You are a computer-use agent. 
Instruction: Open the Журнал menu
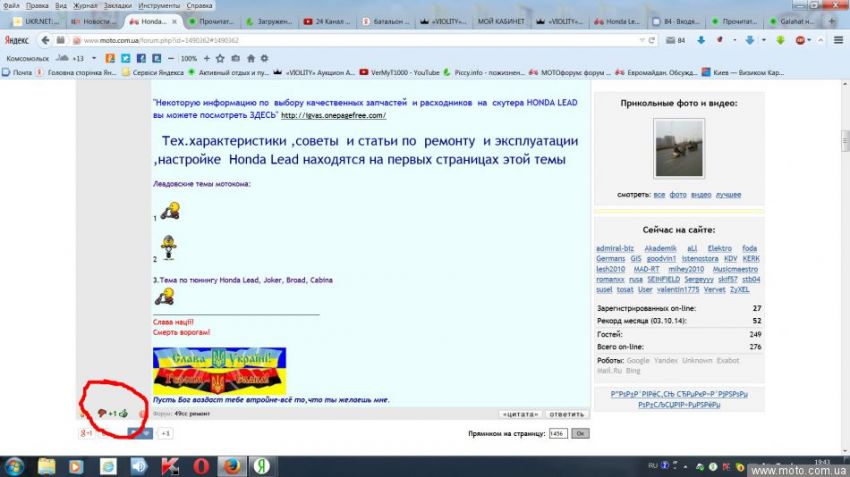[85, 5]
